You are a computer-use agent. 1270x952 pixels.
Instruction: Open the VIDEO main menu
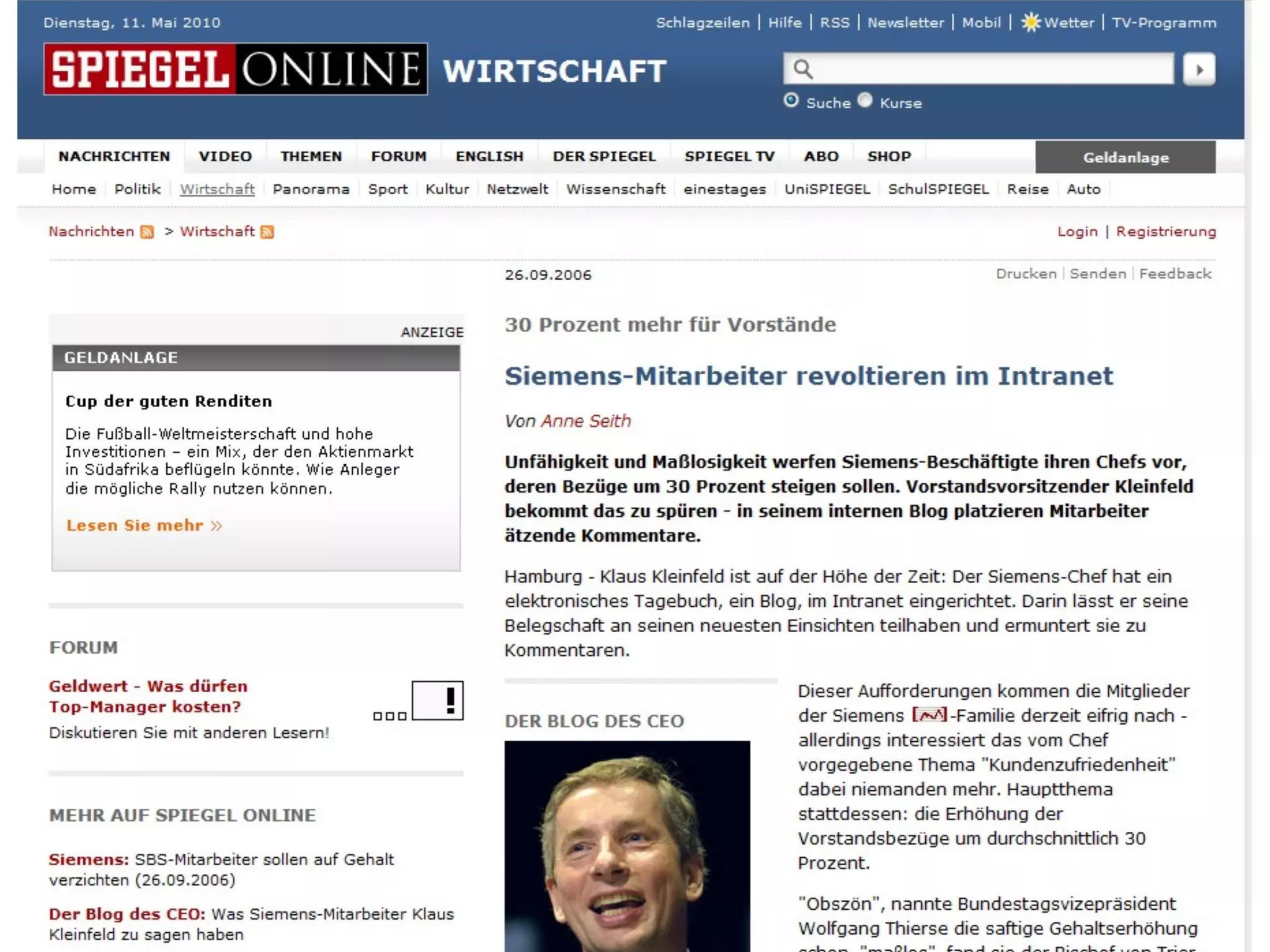coord(225,156)
